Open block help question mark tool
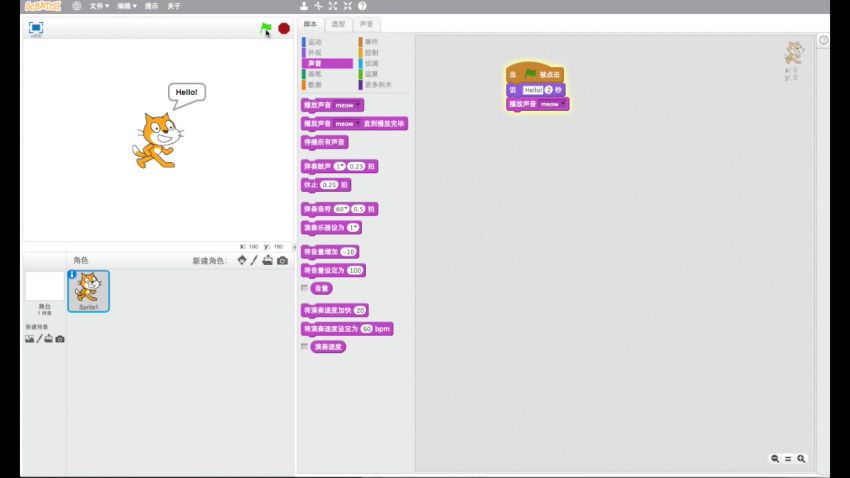 click(362, 6)
